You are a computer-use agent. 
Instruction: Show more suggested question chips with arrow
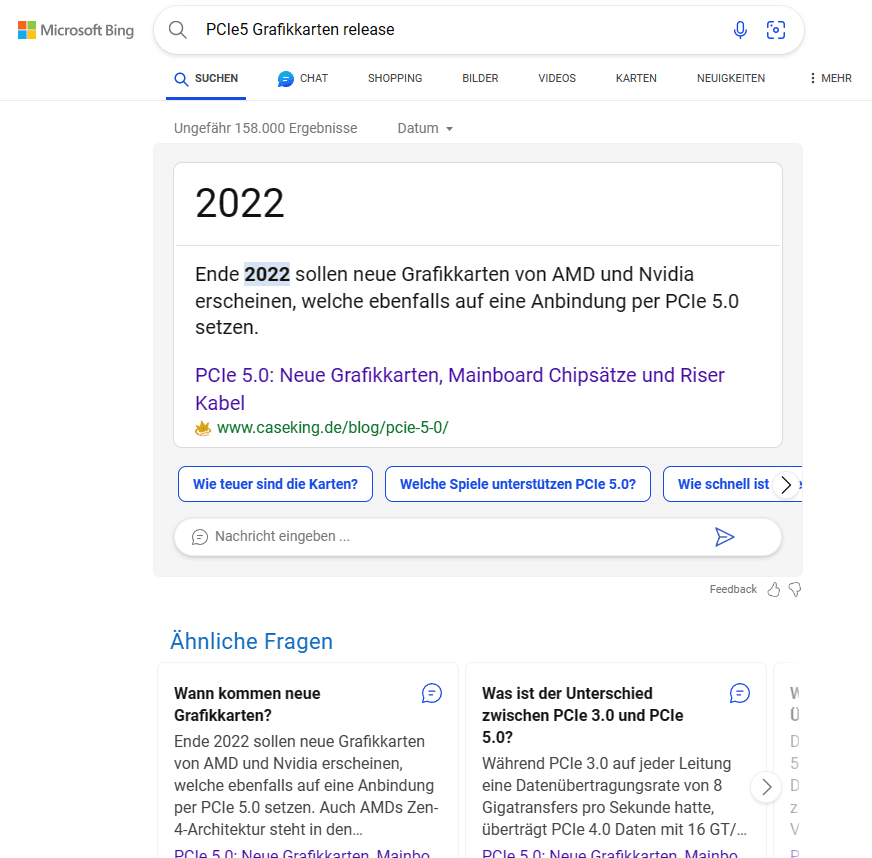tap(786, 484)
